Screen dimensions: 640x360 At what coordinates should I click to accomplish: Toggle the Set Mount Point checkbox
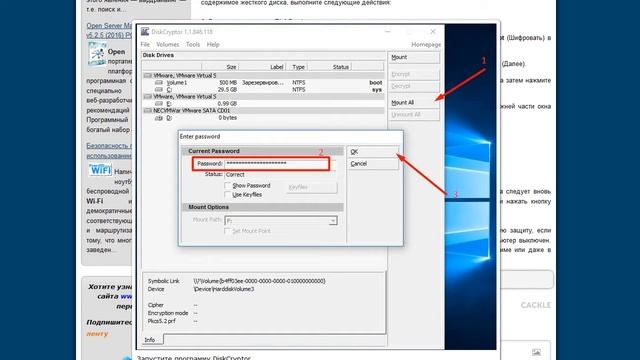pos(227,231)
